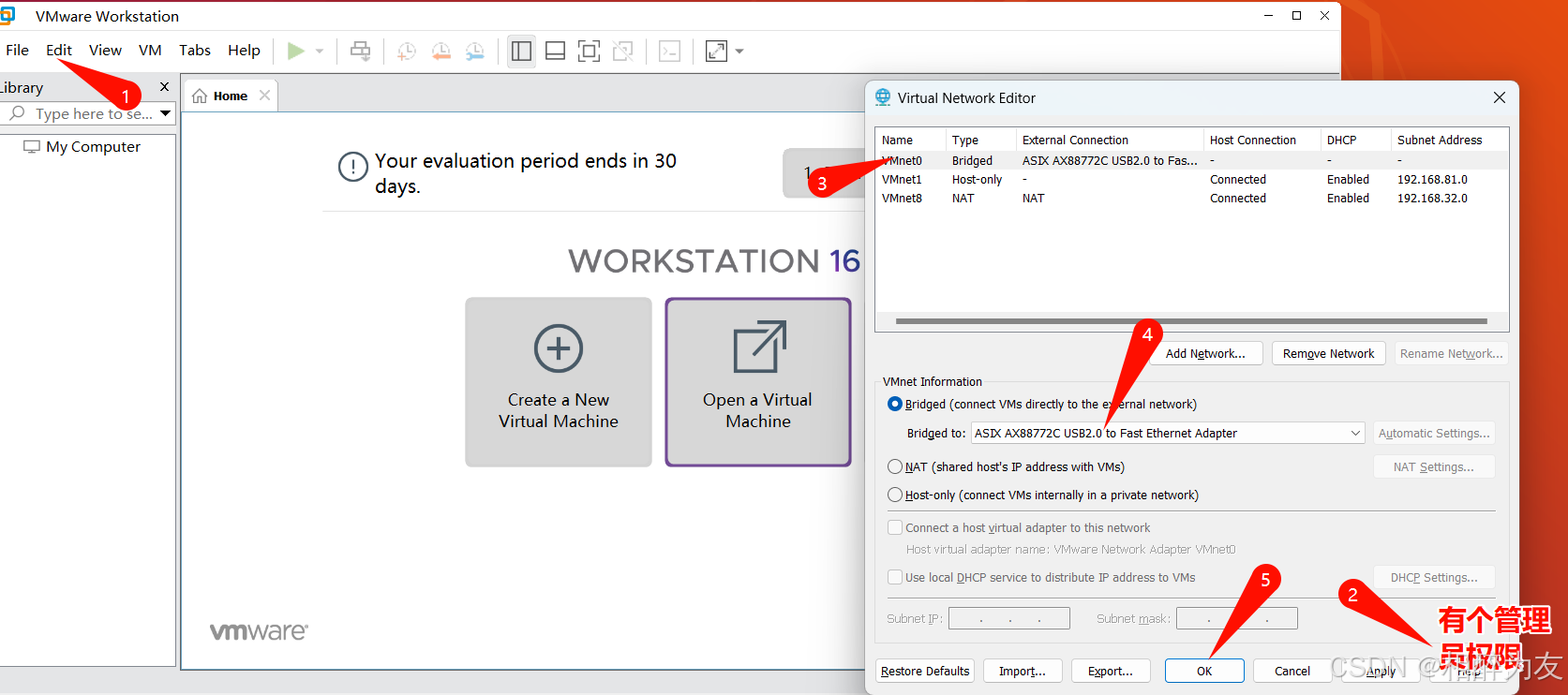Open the VM menu
1568x695 pixels.
[x=150, y=51]
